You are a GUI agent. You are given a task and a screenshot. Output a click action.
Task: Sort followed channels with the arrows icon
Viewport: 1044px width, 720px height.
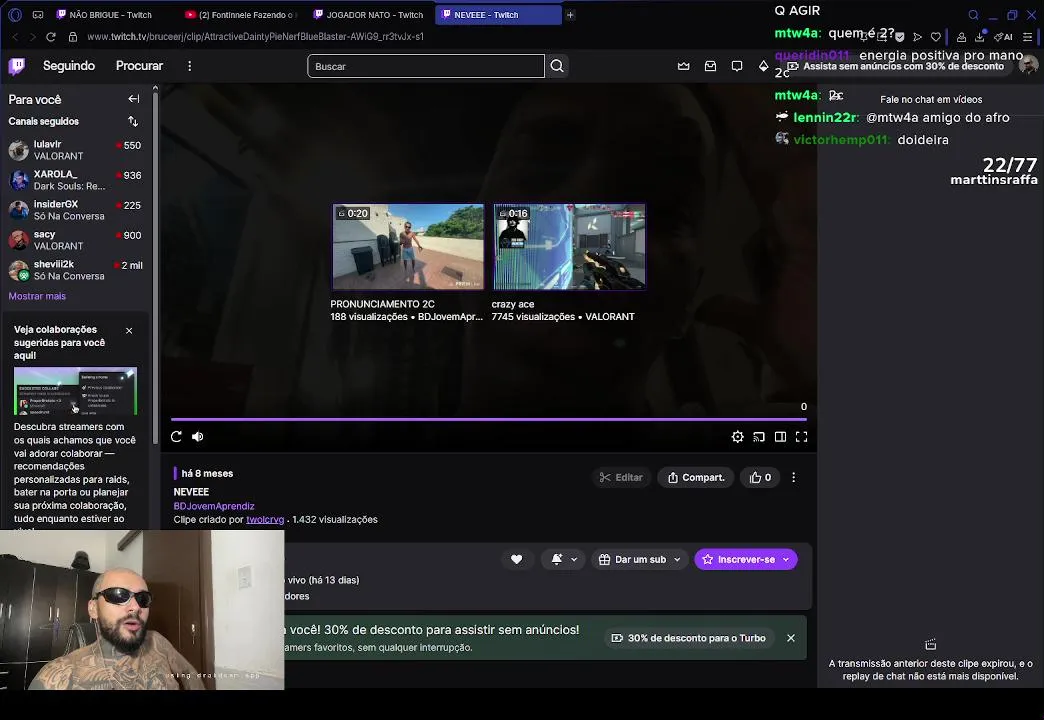tap(133, 121)
